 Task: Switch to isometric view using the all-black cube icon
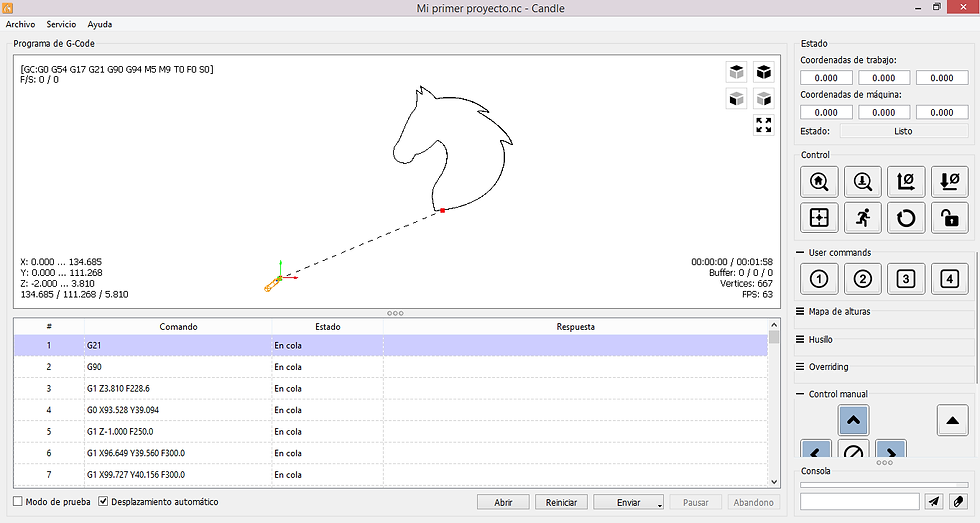coord(763,72)
